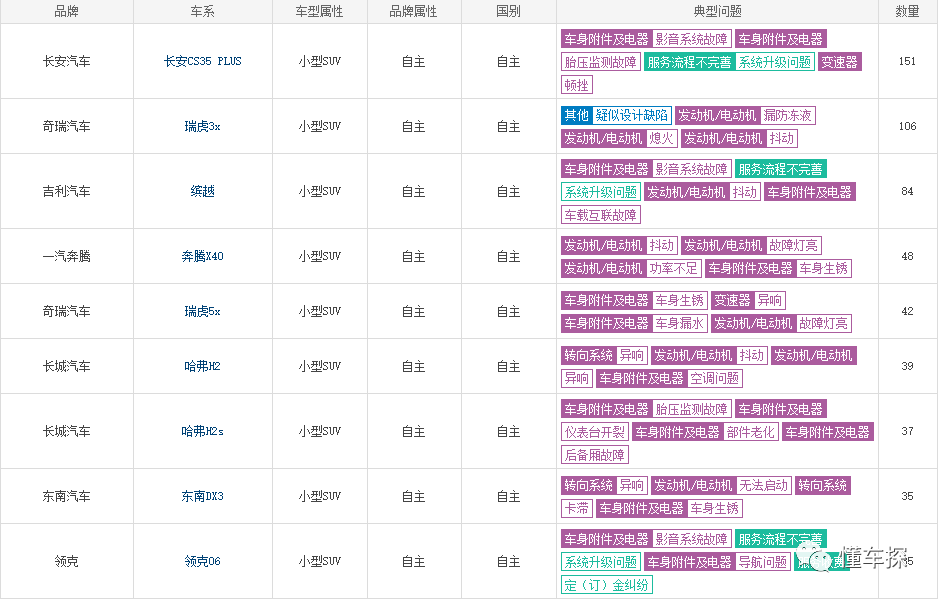Click the count 106 cell

pos(907,126)
